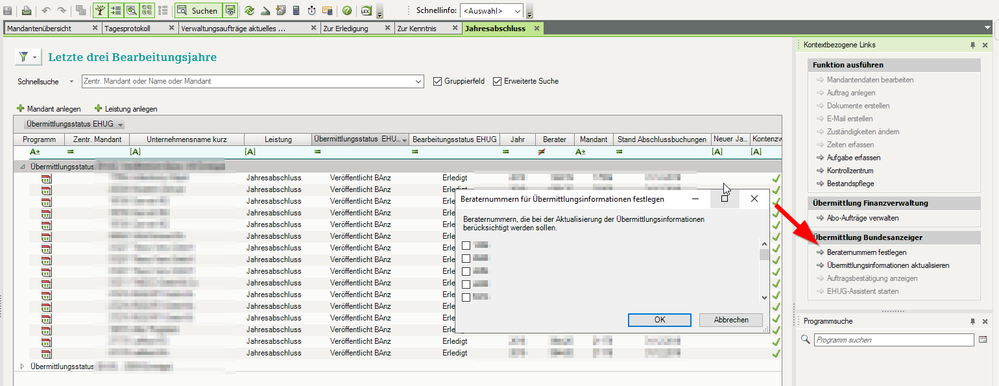The width and height of the screenshot is (999, 386).
Task: Click Mandant anlegen link
Action: point(48,109)
